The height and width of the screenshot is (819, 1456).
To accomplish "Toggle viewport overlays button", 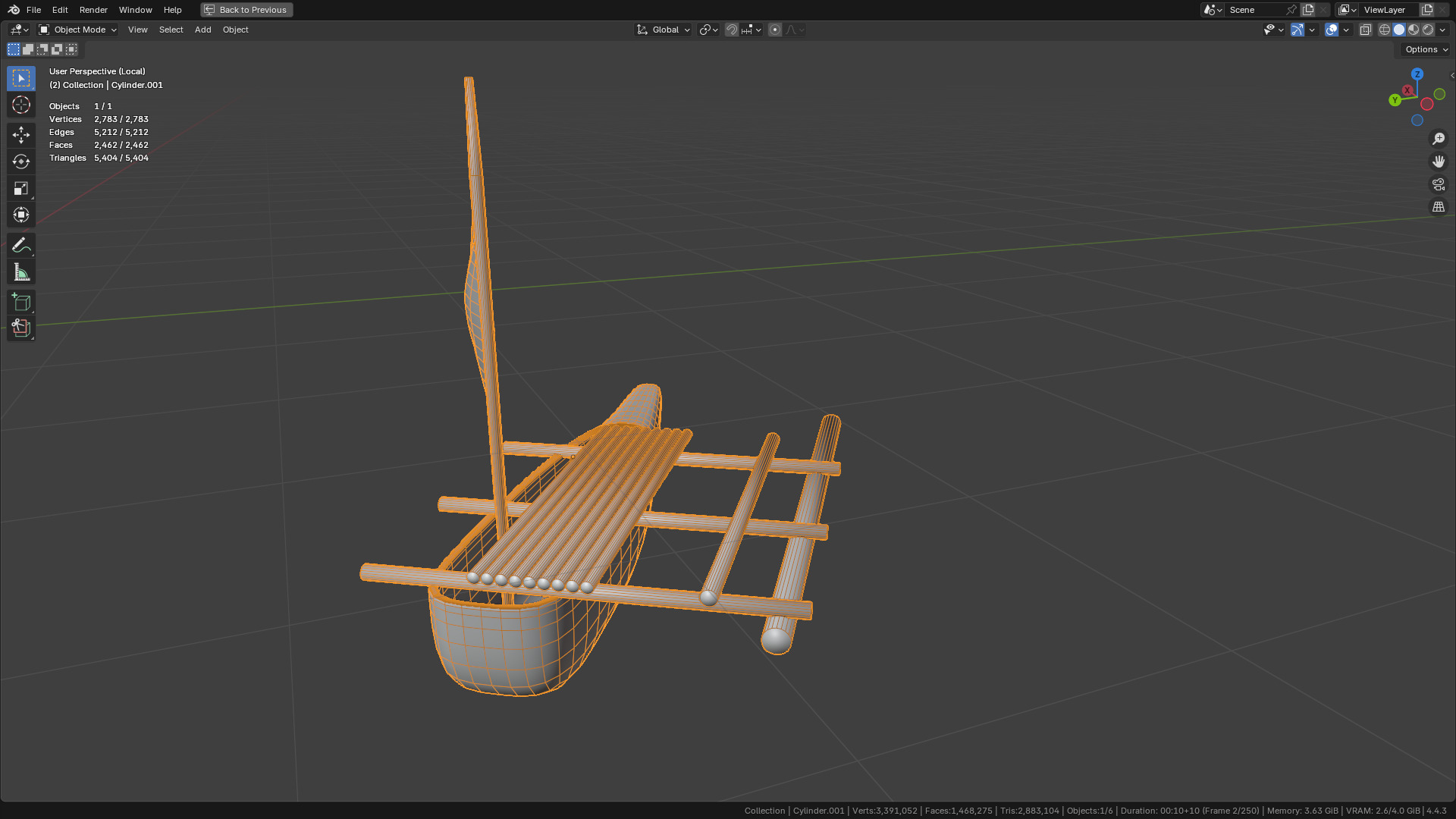I will (1332, 30).
